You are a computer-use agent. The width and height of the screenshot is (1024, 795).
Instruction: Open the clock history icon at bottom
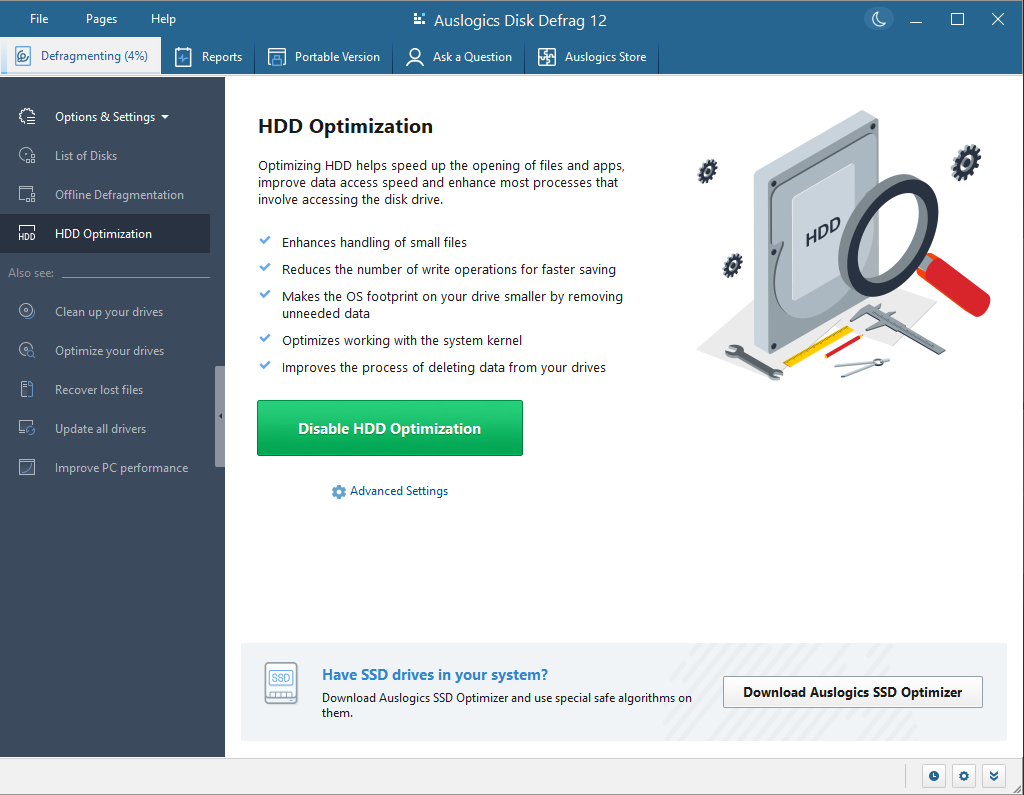(933, 776)
